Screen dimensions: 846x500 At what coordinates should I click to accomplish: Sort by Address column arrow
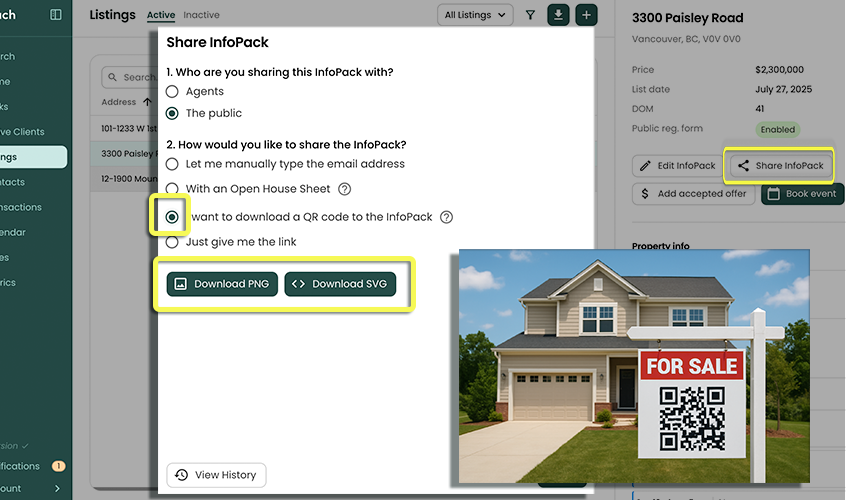coord(147,102)
